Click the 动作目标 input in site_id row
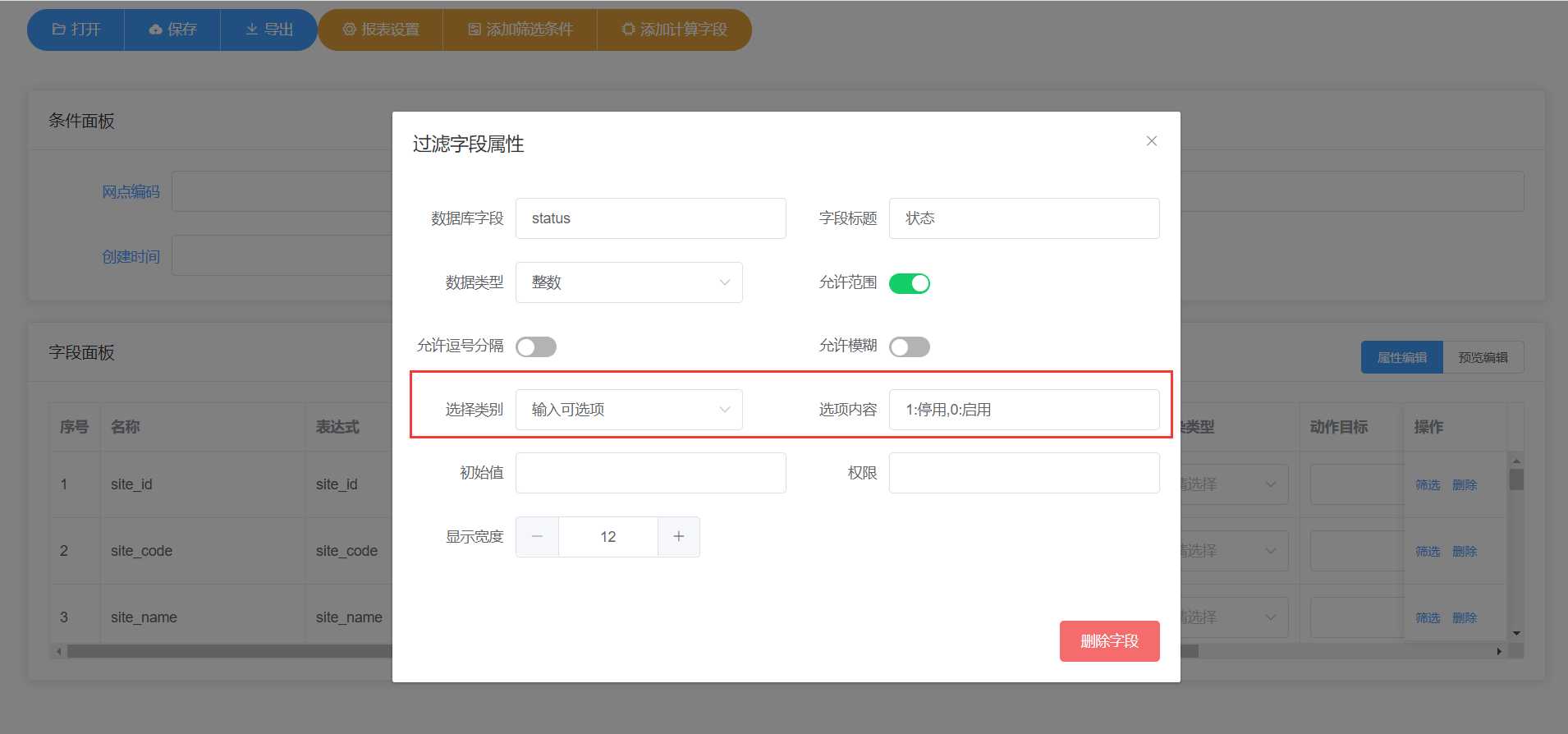This screenshot has height=734, width=1568. point(1356,484)
